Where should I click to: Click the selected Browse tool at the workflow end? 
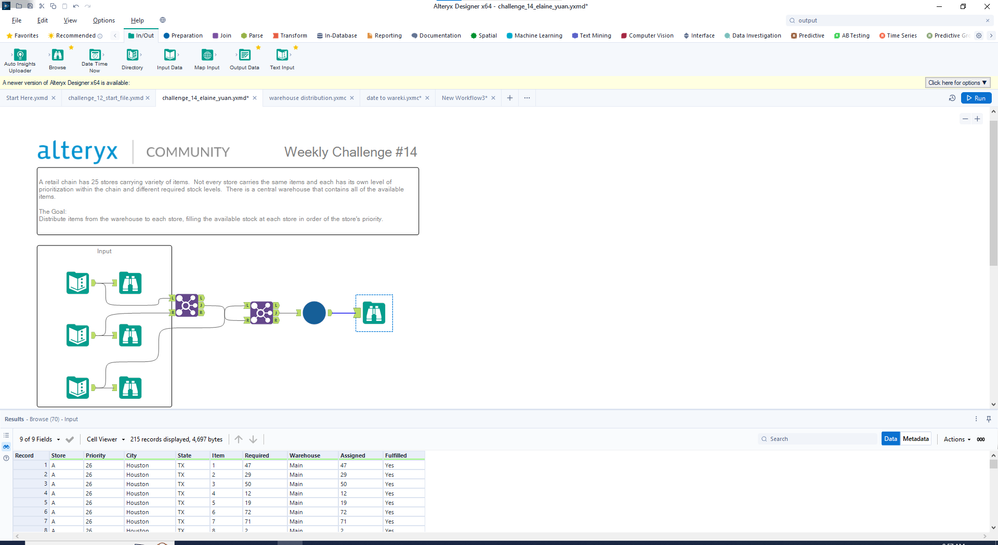(374, 313)
